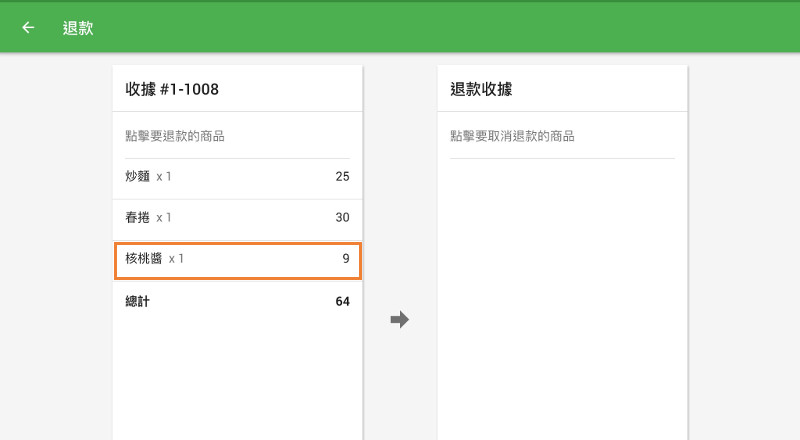
Task: Tap 核桃醬 x 1 item to refund
Action: (237, 259)
